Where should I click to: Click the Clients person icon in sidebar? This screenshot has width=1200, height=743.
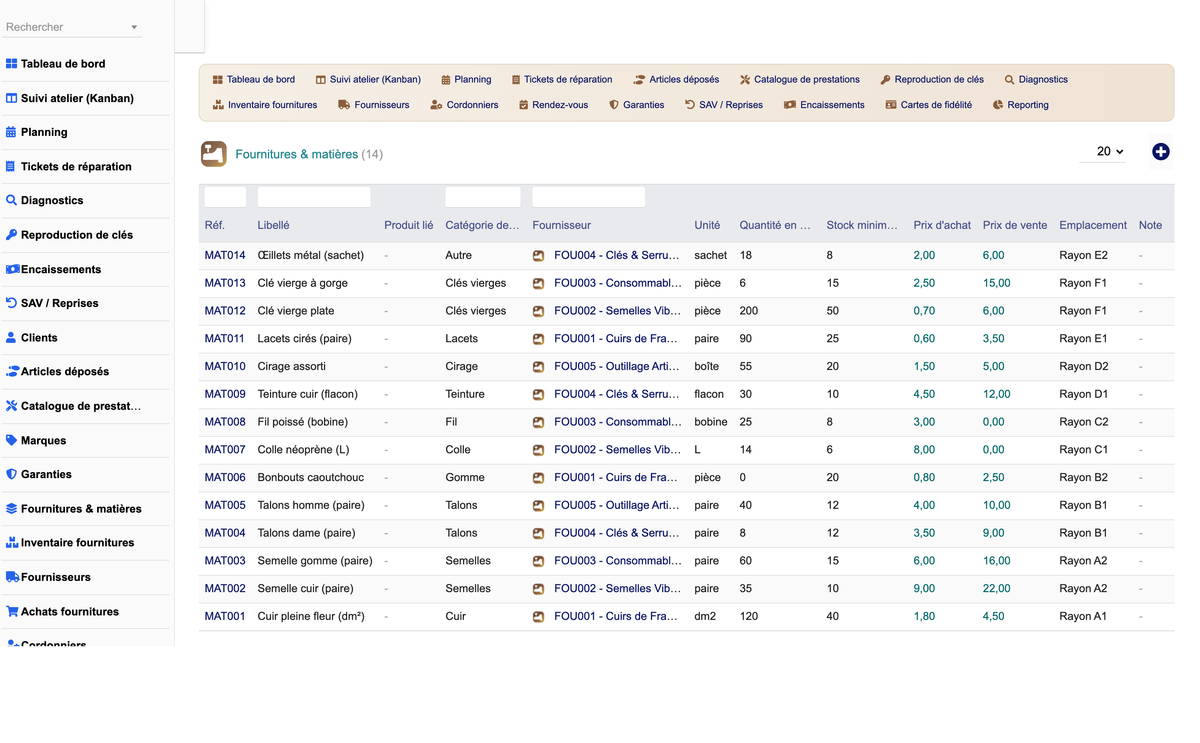point(12,337)
